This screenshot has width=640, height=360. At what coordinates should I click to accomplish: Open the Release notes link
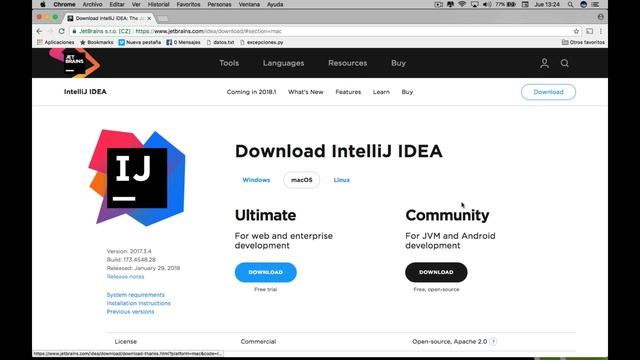coord(125,277)
